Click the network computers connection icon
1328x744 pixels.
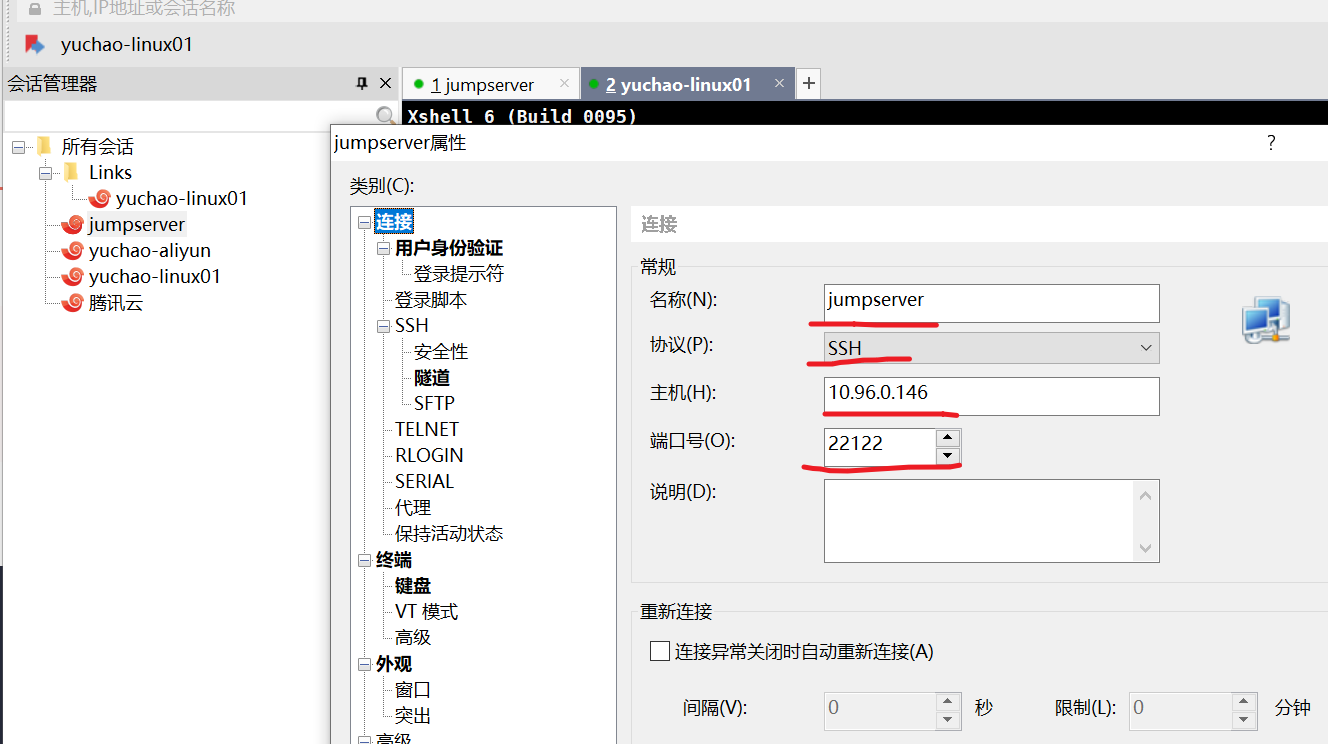[x=1265, y=320]
